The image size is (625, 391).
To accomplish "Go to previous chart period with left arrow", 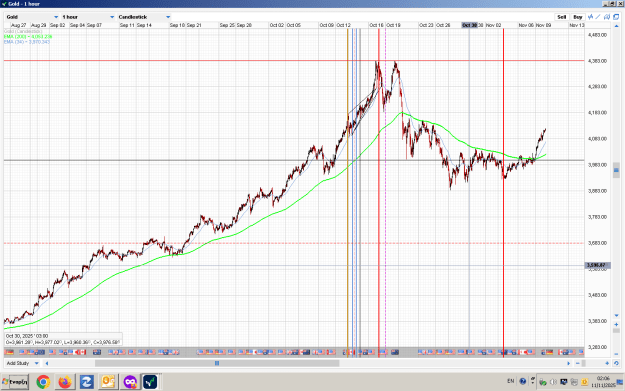I will tap(47, 363).
